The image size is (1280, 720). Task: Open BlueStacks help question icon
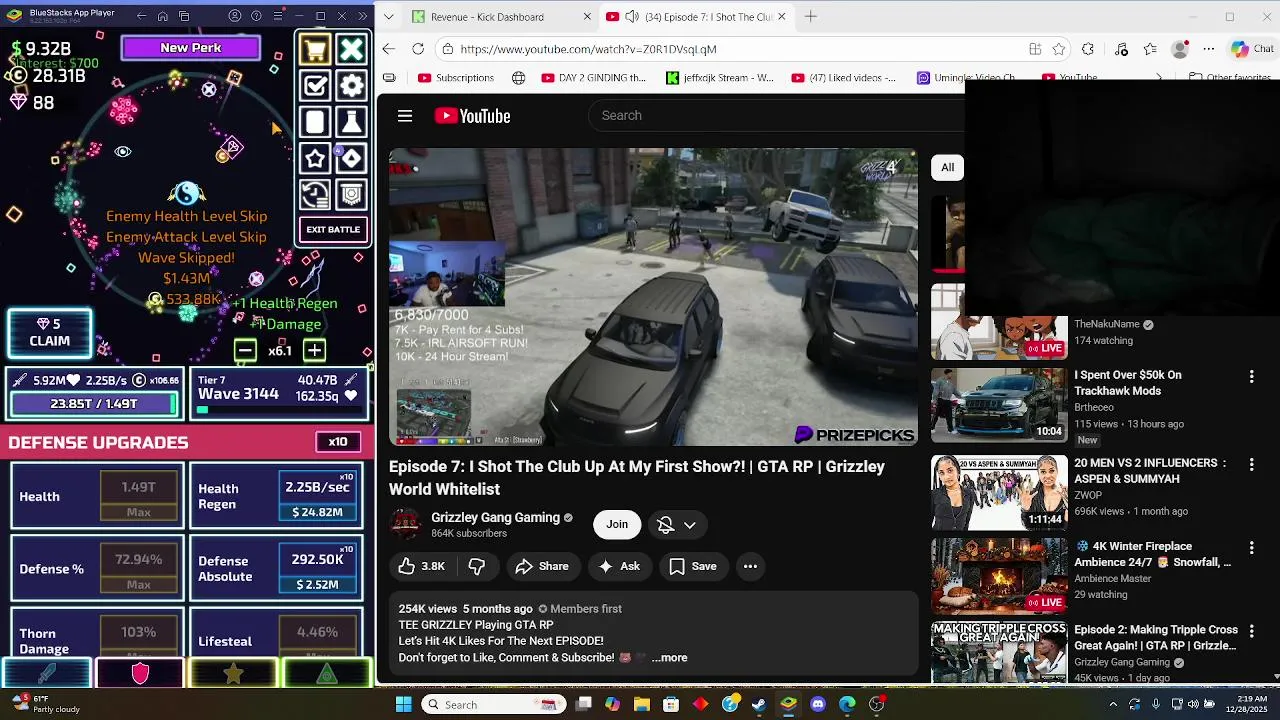click(256, 16)
